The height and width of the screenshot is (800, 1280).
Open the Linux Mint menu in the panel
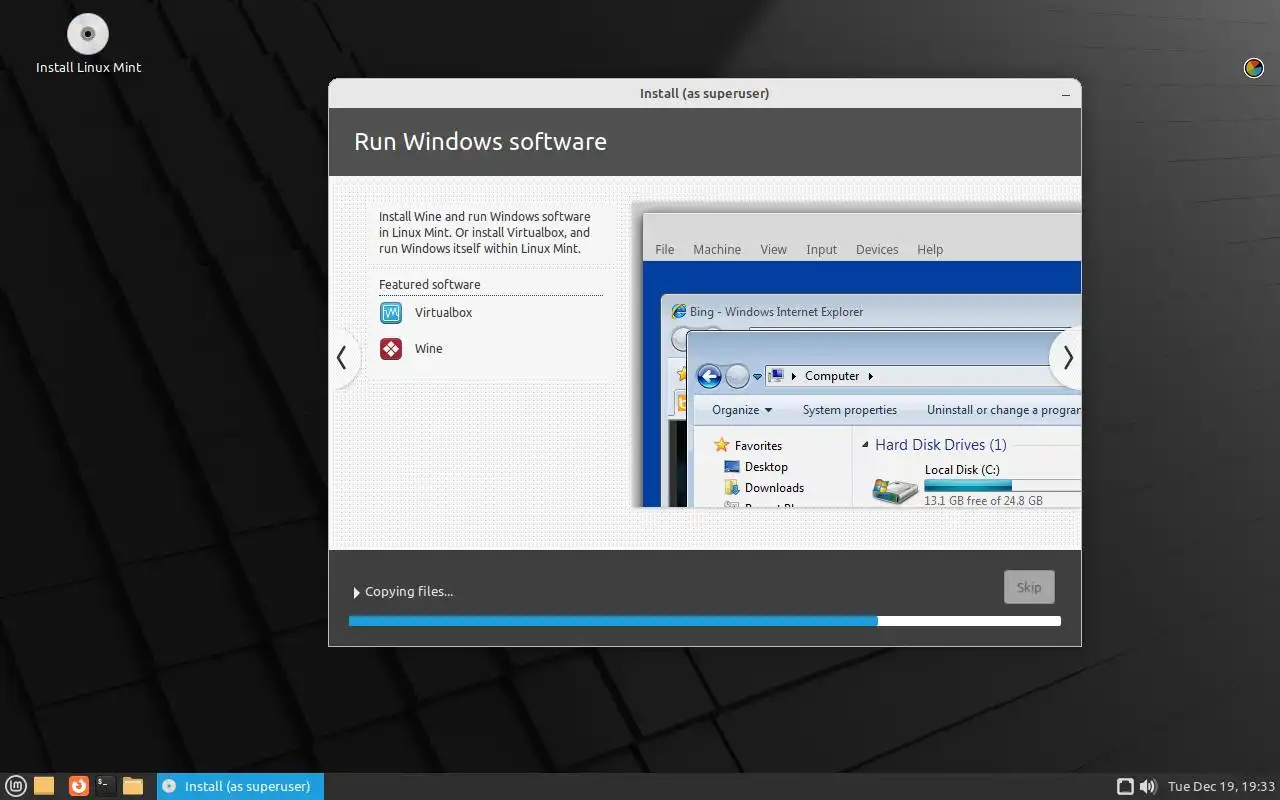click(x=17, y=786)
